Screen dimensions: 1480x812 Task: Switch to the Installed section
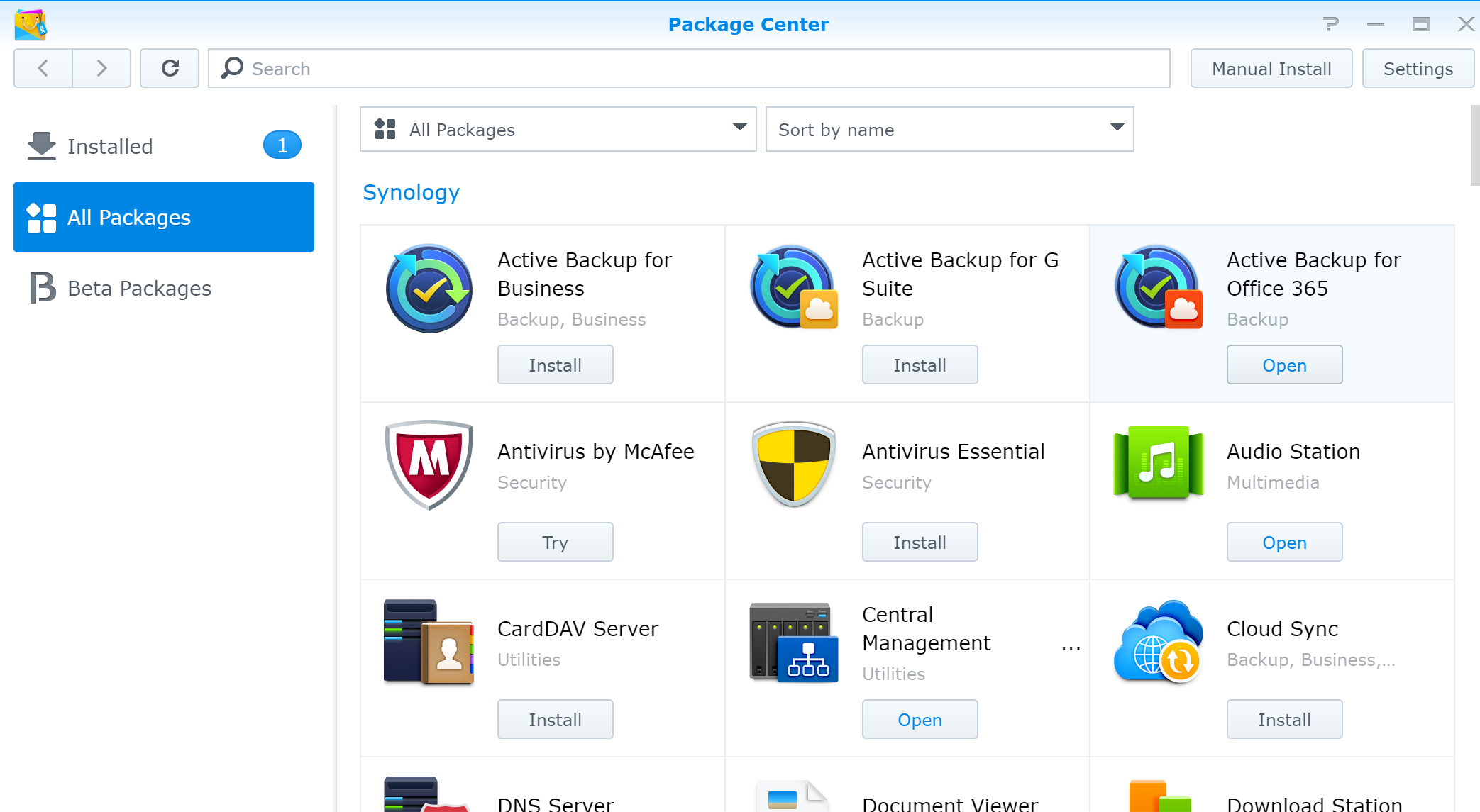[110, 146]
